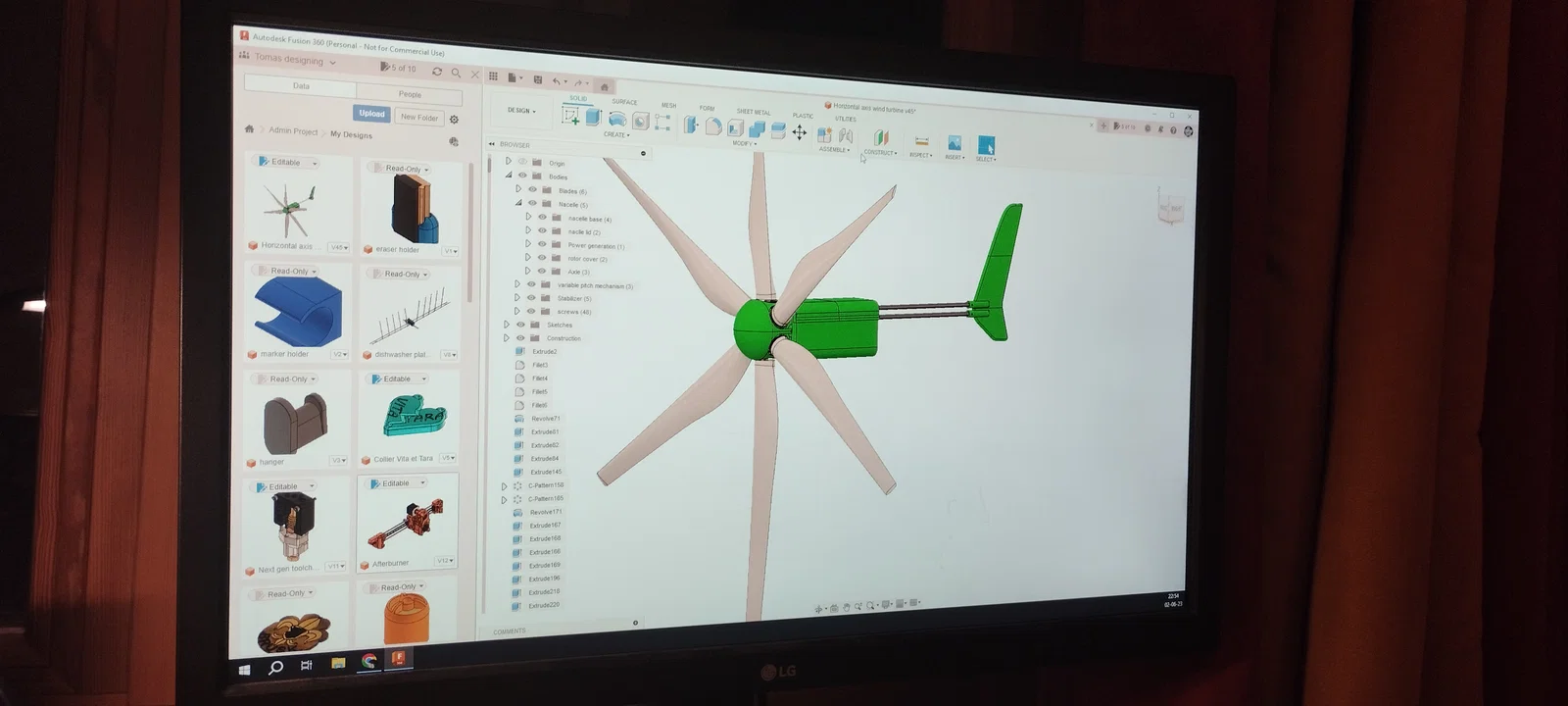Switch to the SURFACE tab

point(624,101)
